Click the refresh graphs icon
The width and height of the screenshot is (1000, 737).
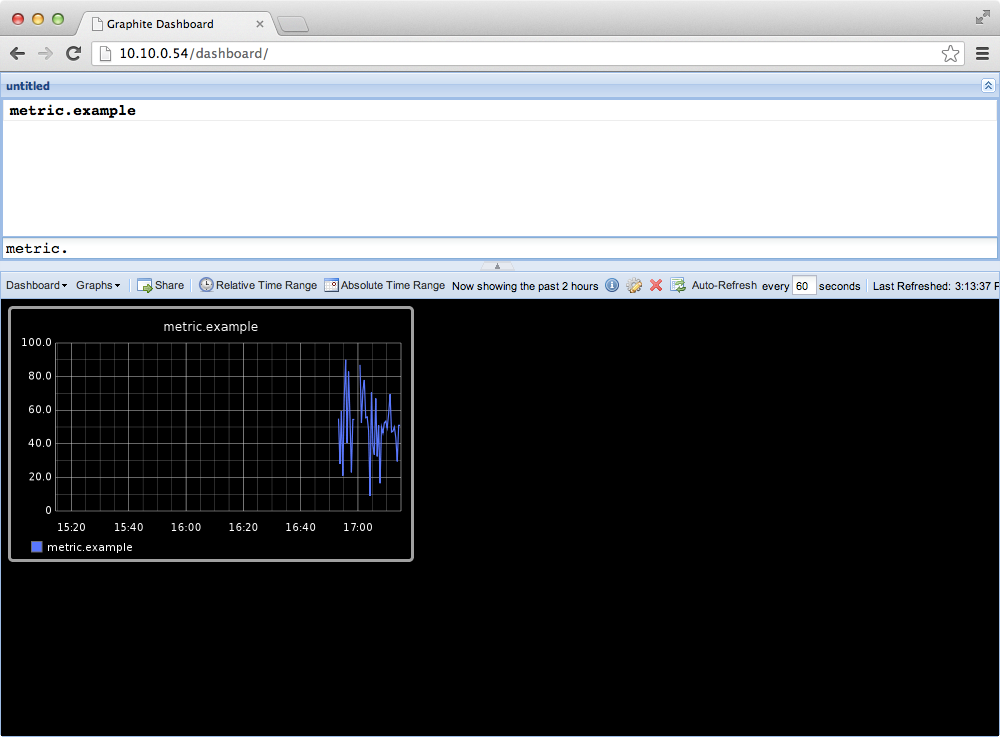678,286
